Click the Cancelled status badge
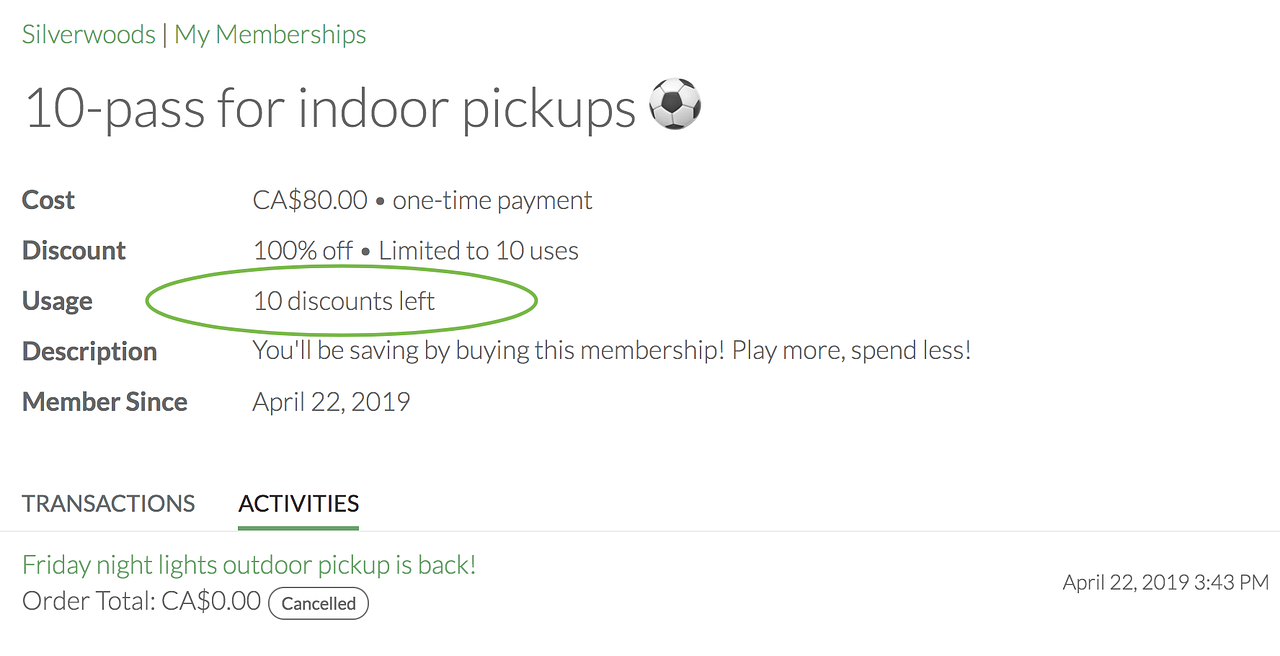The height and width of the screenshot is (656, 1280). pos(318,603)
